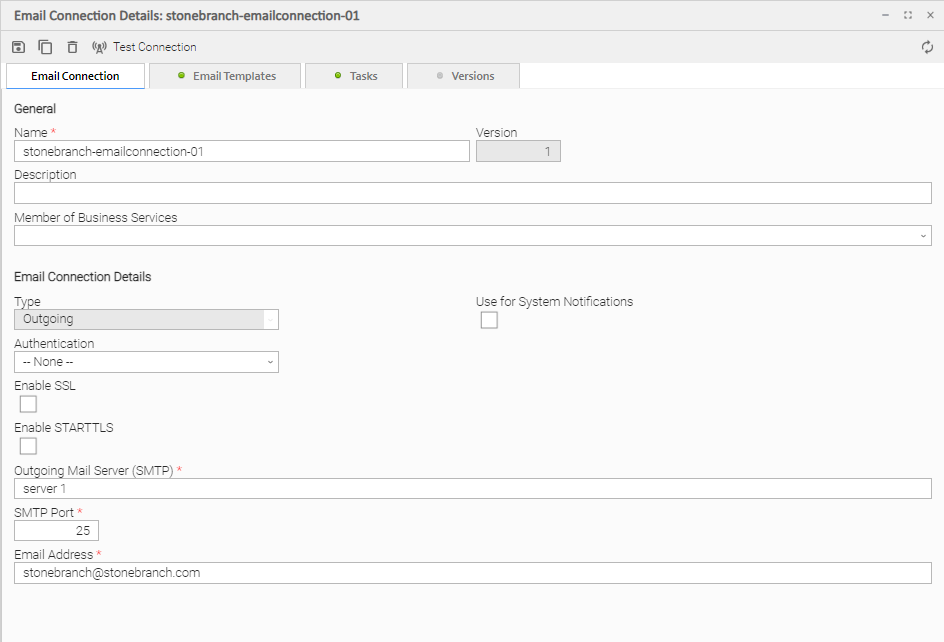Click the Test Connection antenna icon

[99, 47]
